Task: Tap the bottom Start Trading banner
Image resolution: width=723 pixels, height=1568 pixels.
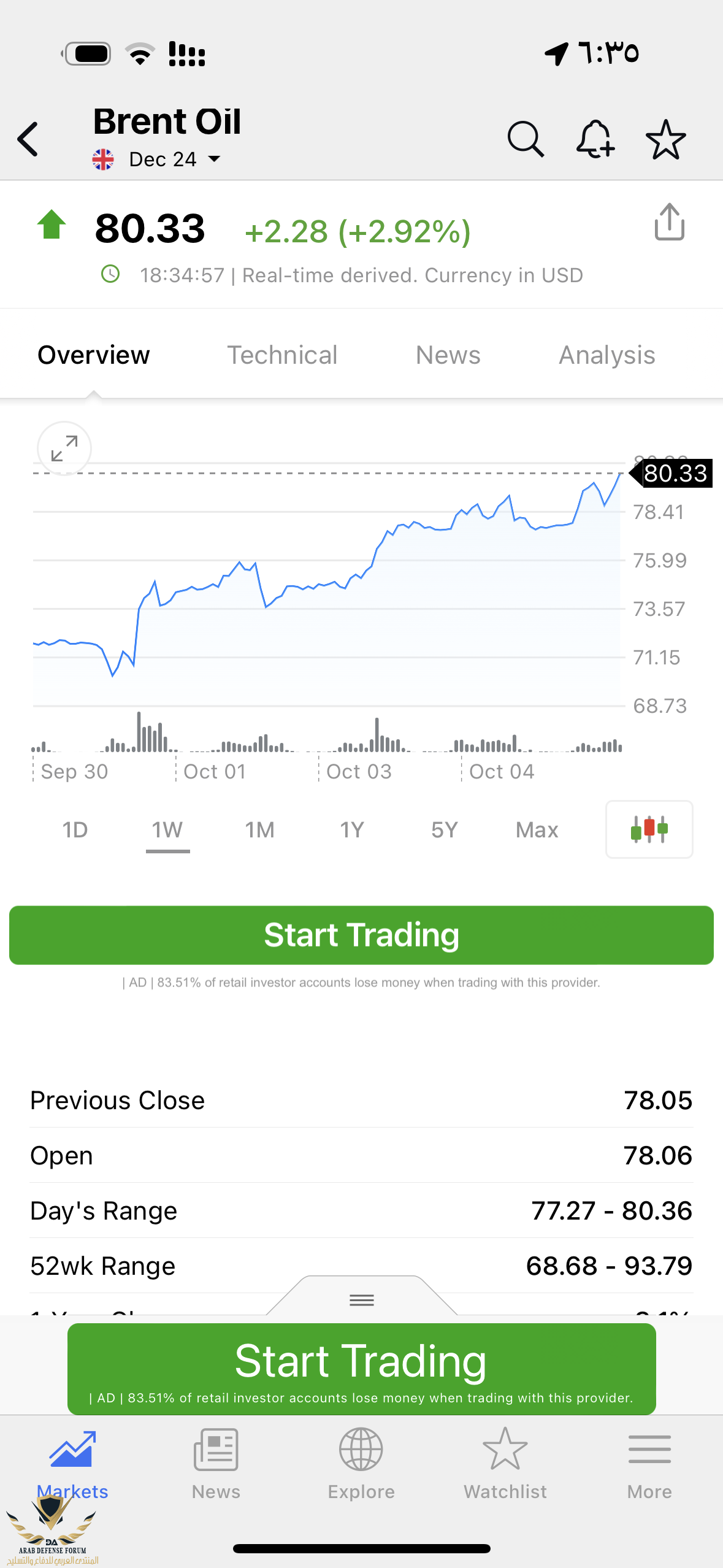Action: [361, 1369]
